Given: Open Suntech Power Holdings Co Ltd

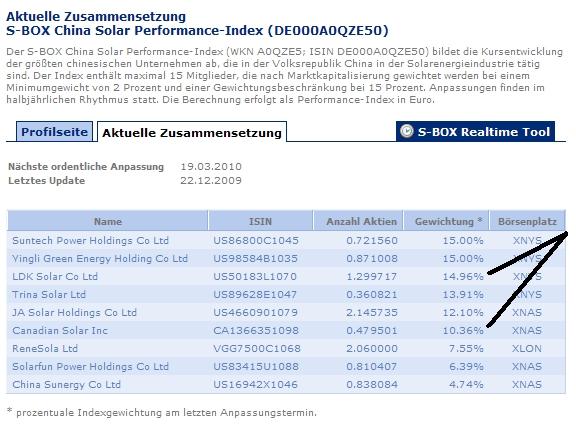Looking at the screenshot, I should (90, 241).
